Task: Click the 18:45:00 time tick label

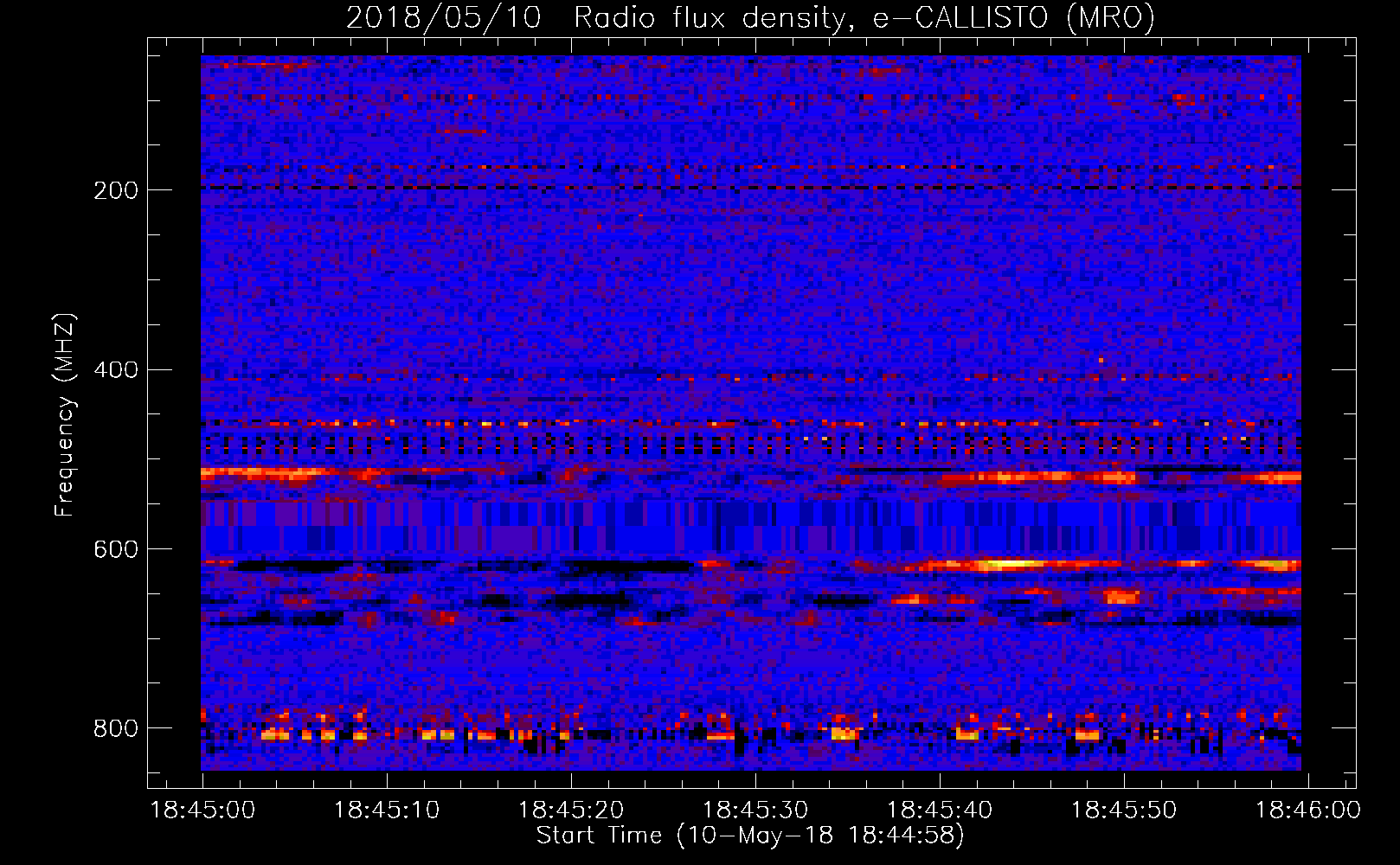Action: pos(202,811)
